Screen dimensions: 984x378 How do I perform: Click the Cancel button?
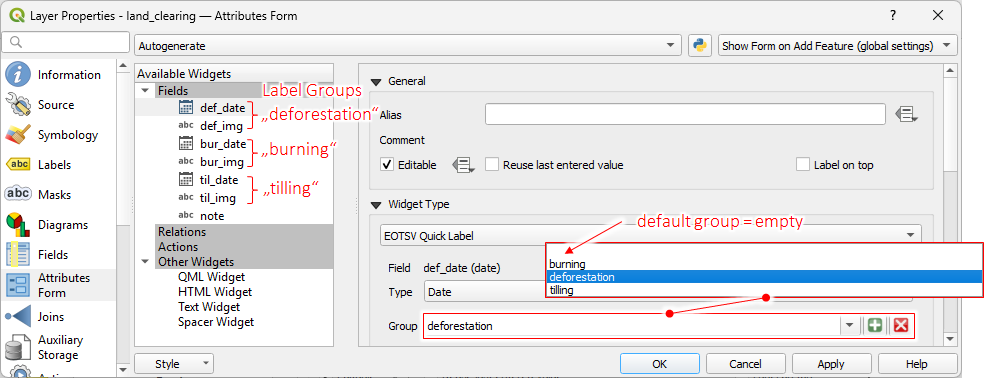pyautogui.click(x=746, y=364)
